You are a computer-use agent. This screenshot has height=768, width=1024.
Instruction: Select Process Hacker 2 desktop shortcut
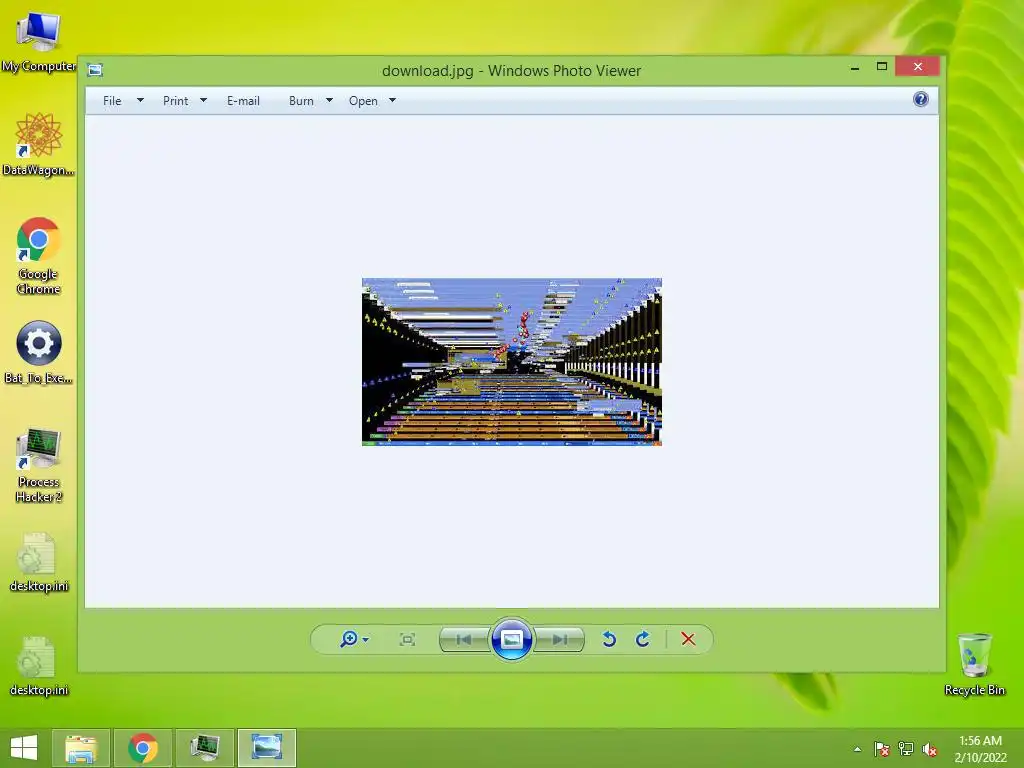point(39,466)
